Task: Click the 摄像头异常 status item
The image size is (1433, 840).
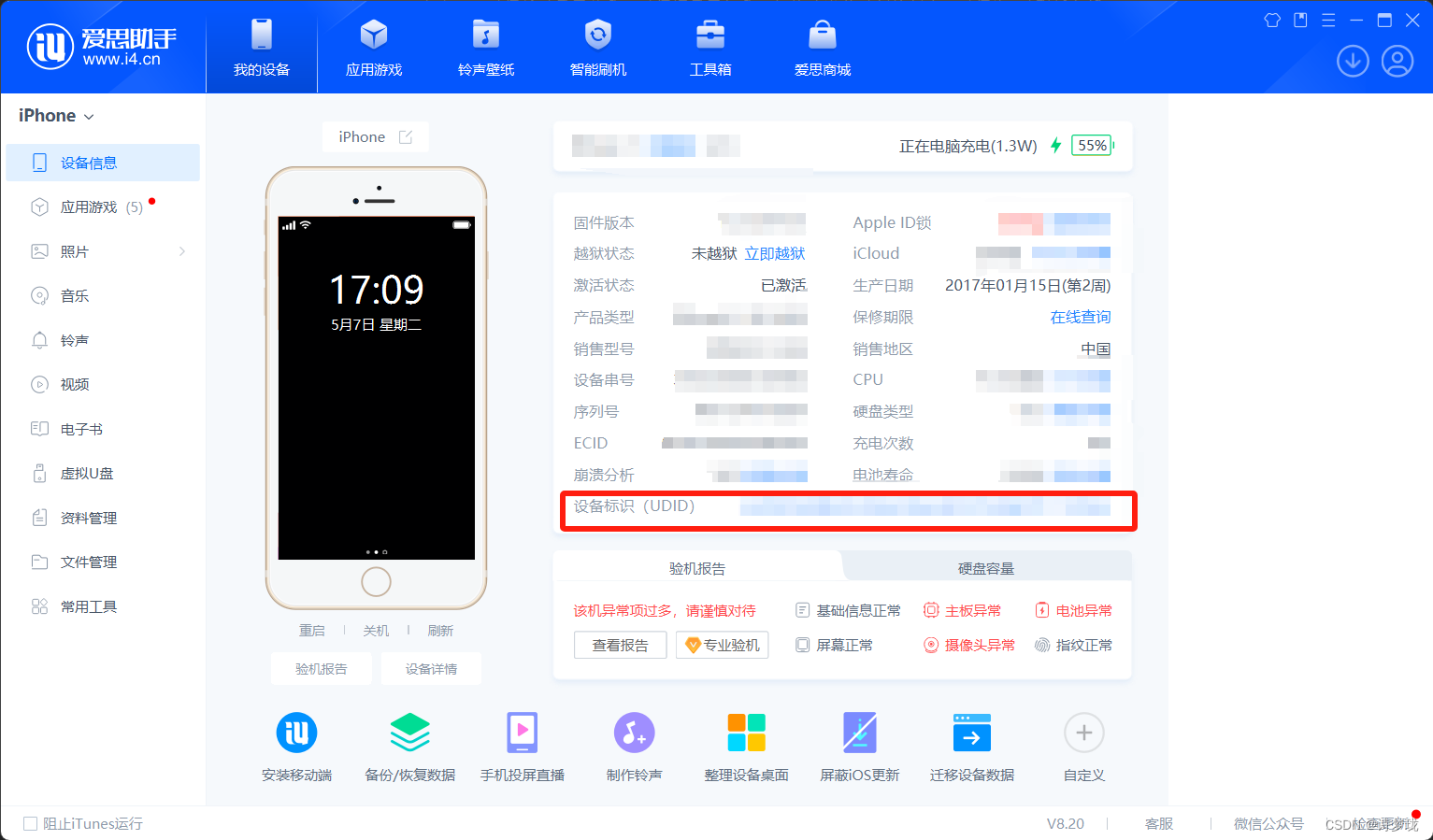Action: coord(969,645)
